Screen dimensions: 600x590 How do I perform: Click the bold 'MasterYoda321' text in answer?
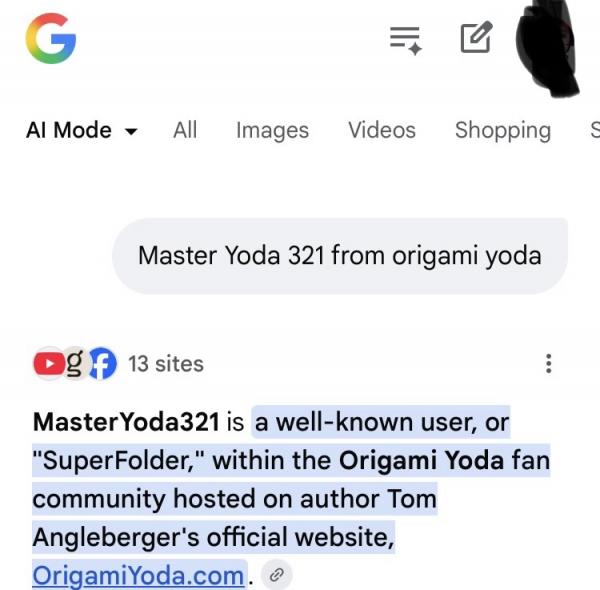click(126, 422)
